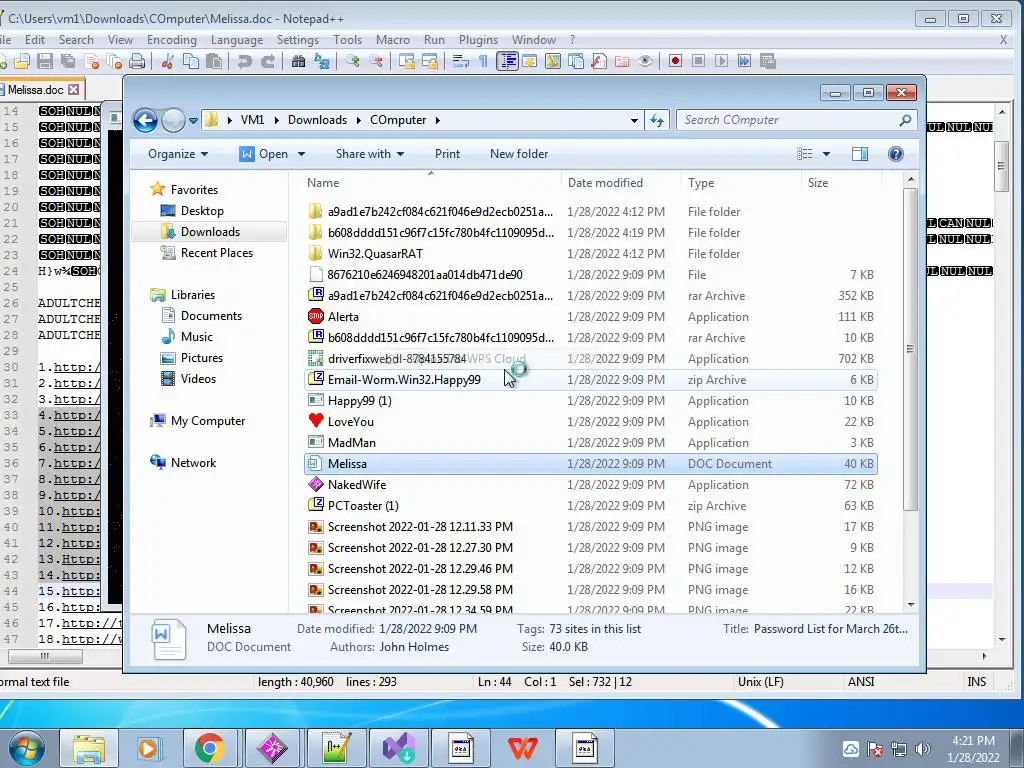Sort by the Size column header
The width and height of the screenshot is (1024, 768).
coord(840,183)
